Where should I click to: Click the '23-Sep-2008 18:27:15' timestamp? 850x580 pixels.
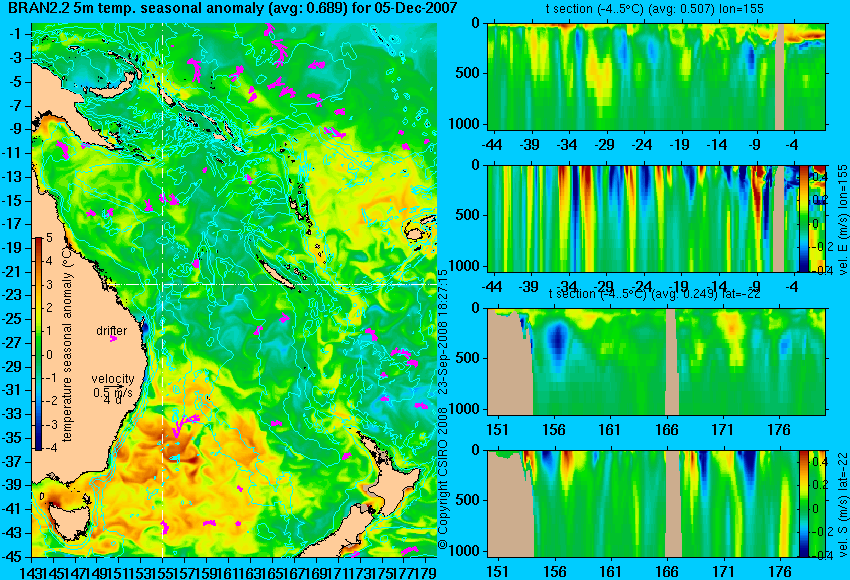pyautogui.click(x=443, y=332)
